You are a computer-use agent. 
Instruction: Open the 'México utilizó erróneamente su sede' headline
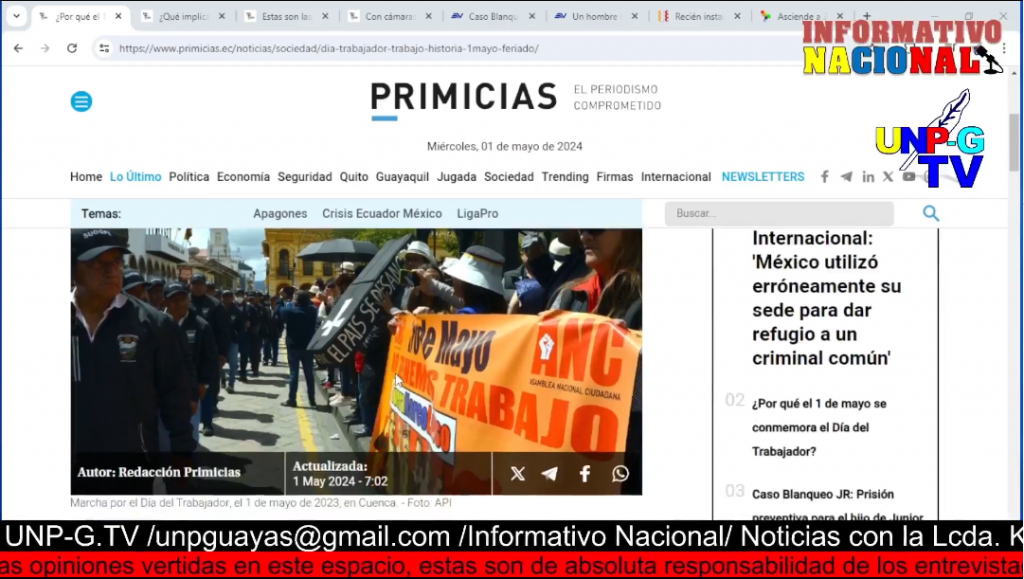coord(827,298)
